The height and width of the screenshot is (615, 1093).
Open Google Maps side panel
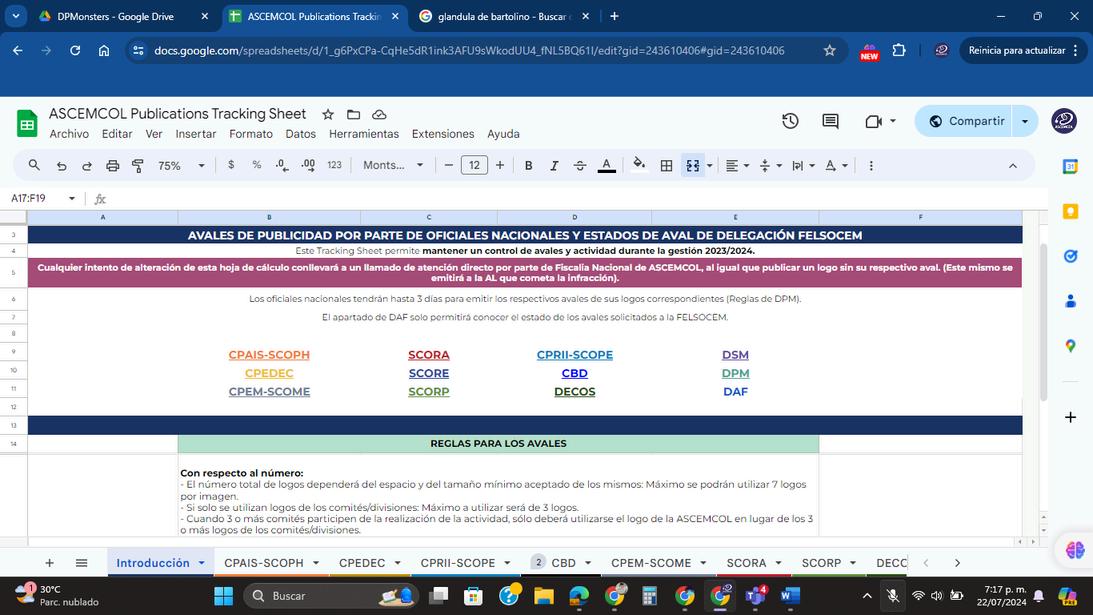pyautogui.click(x=1070, y=346)
